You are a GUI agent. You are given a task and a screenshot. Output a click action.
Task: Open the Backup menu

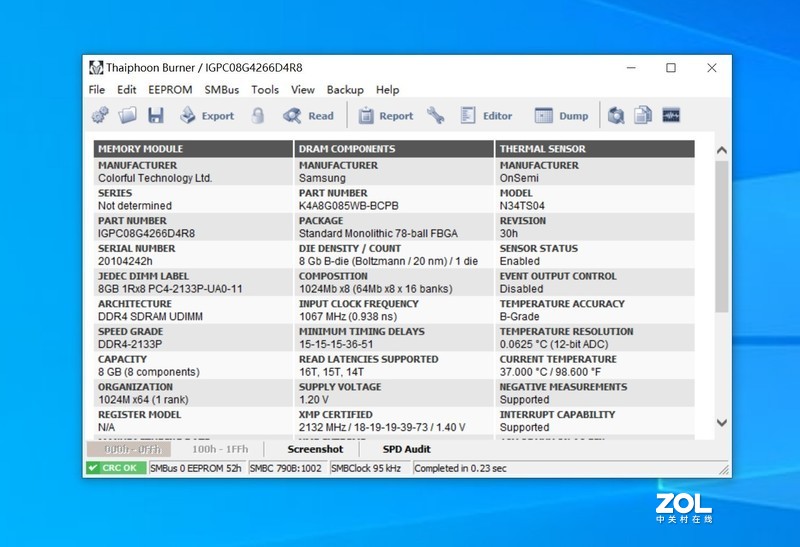click(x=345, y=90)
